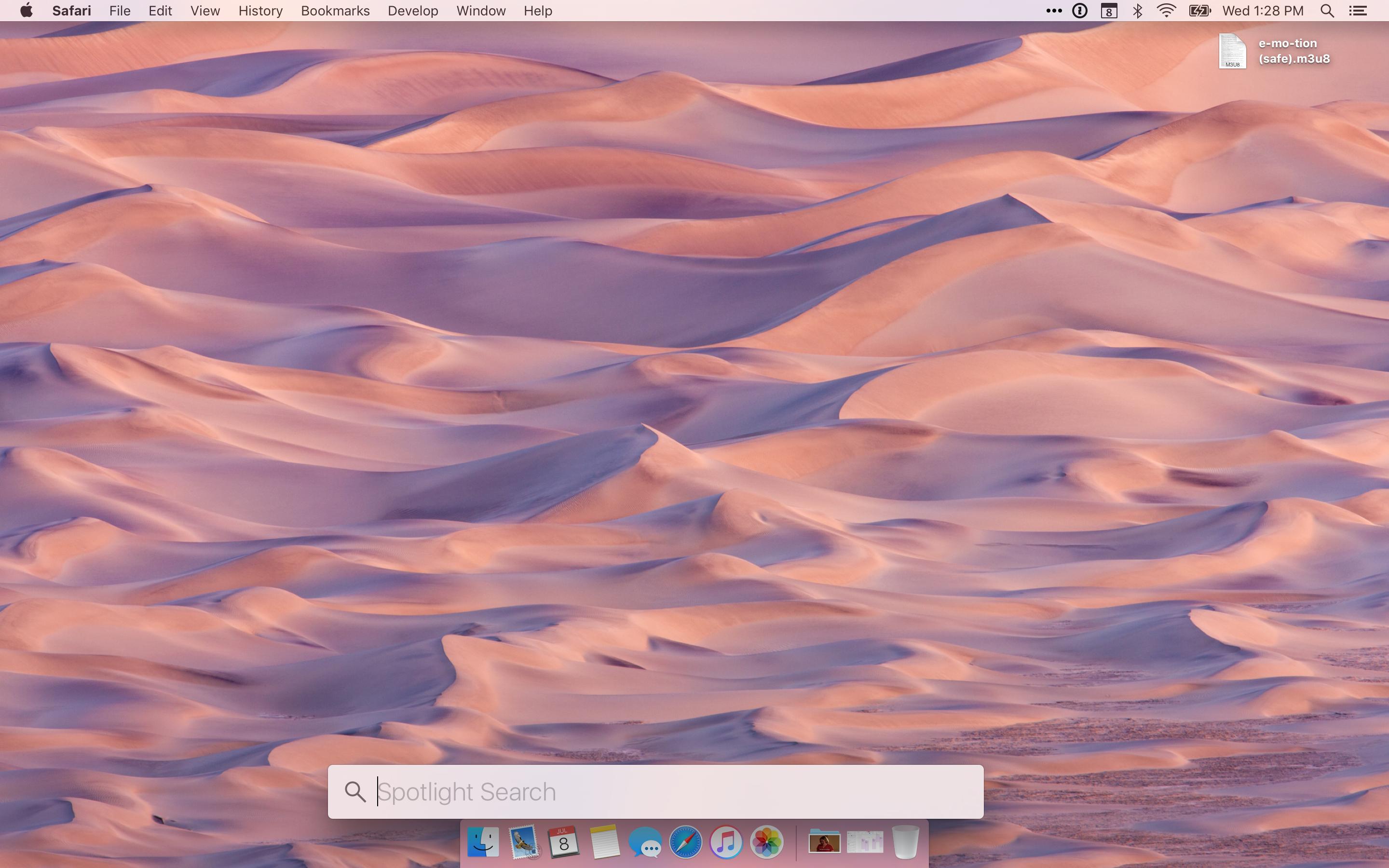The image size is (1389, 868).
Task: Open the Trash in the Dock
Action: (906, 842)
